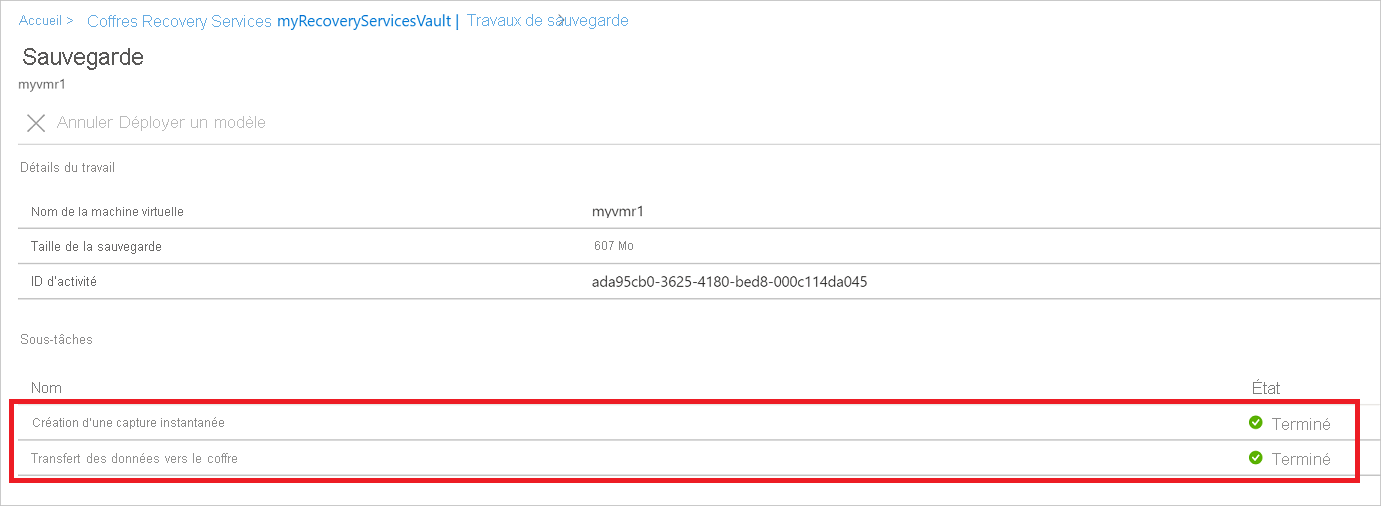The image size is (1381, 506).
Task: Click the X cancel icon
Action: [36, 123]
